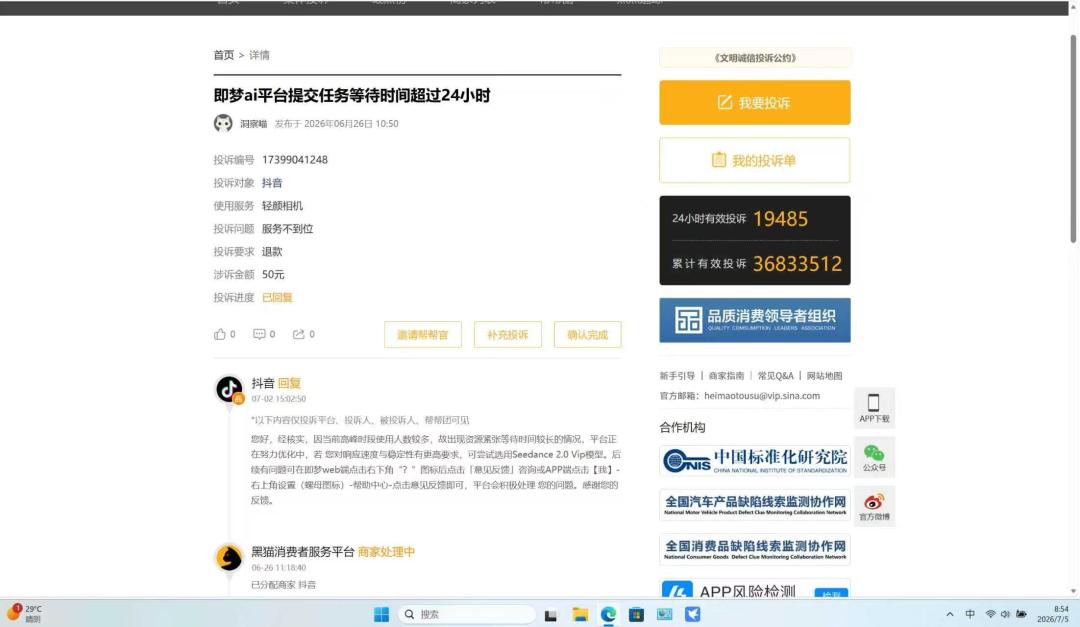Click the 抖音 logo avatar in reply
The image size is (1080, 627).
229,389
